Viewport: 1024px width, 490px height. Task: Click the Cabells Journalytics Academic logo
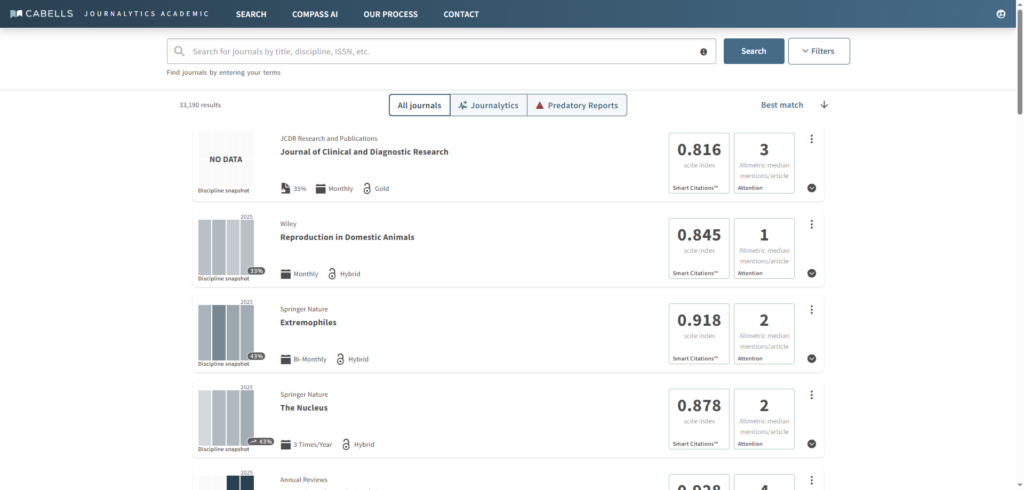(x=109, y=14)
